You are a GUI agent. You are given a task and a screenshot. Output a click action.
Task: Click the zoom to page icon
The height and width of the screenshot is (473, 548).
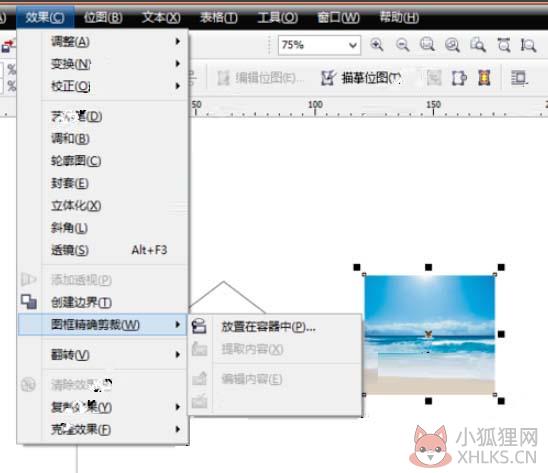click(x=478, y=45)
